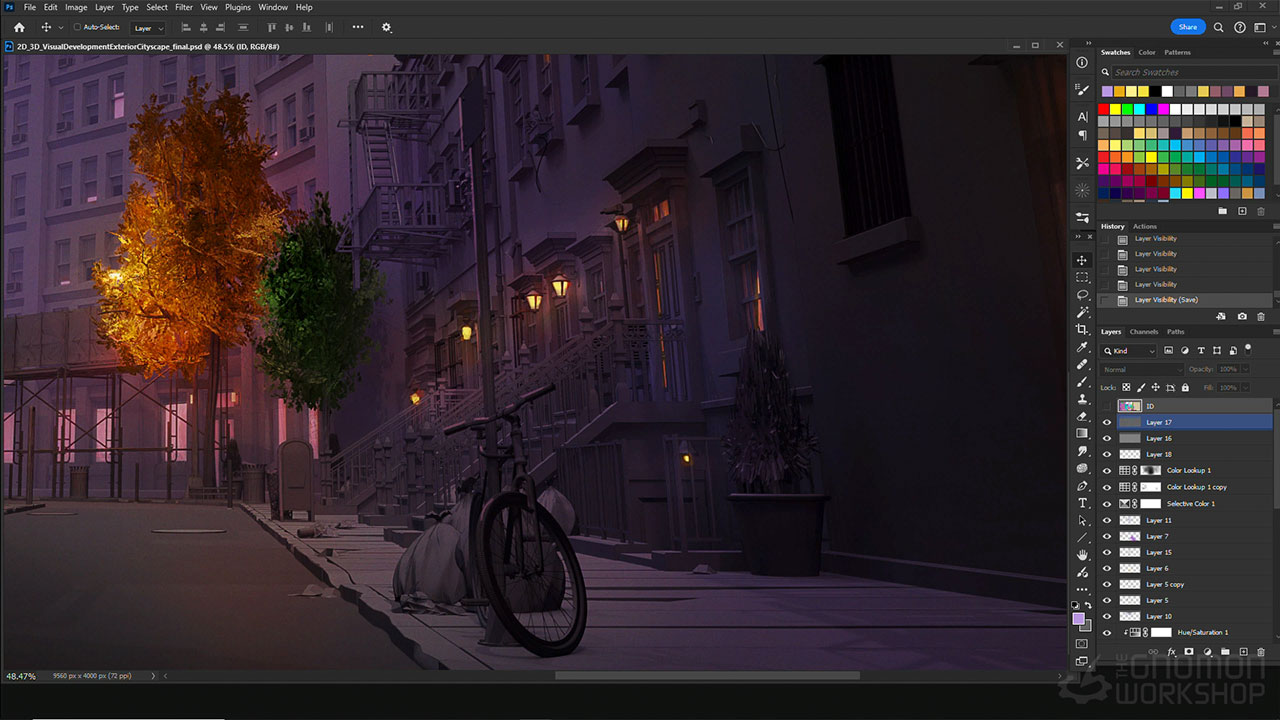1280x720 pixels.
Task: Enable the Auto-Select checkbox
Action: click(x=77, y=27)
